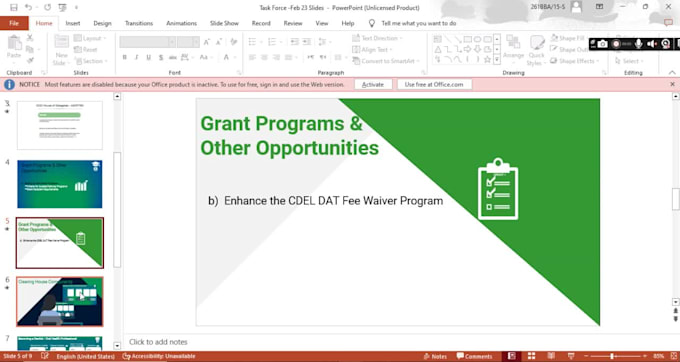
Task: Click Decrease Font Size icon
Action: point(218,42)
